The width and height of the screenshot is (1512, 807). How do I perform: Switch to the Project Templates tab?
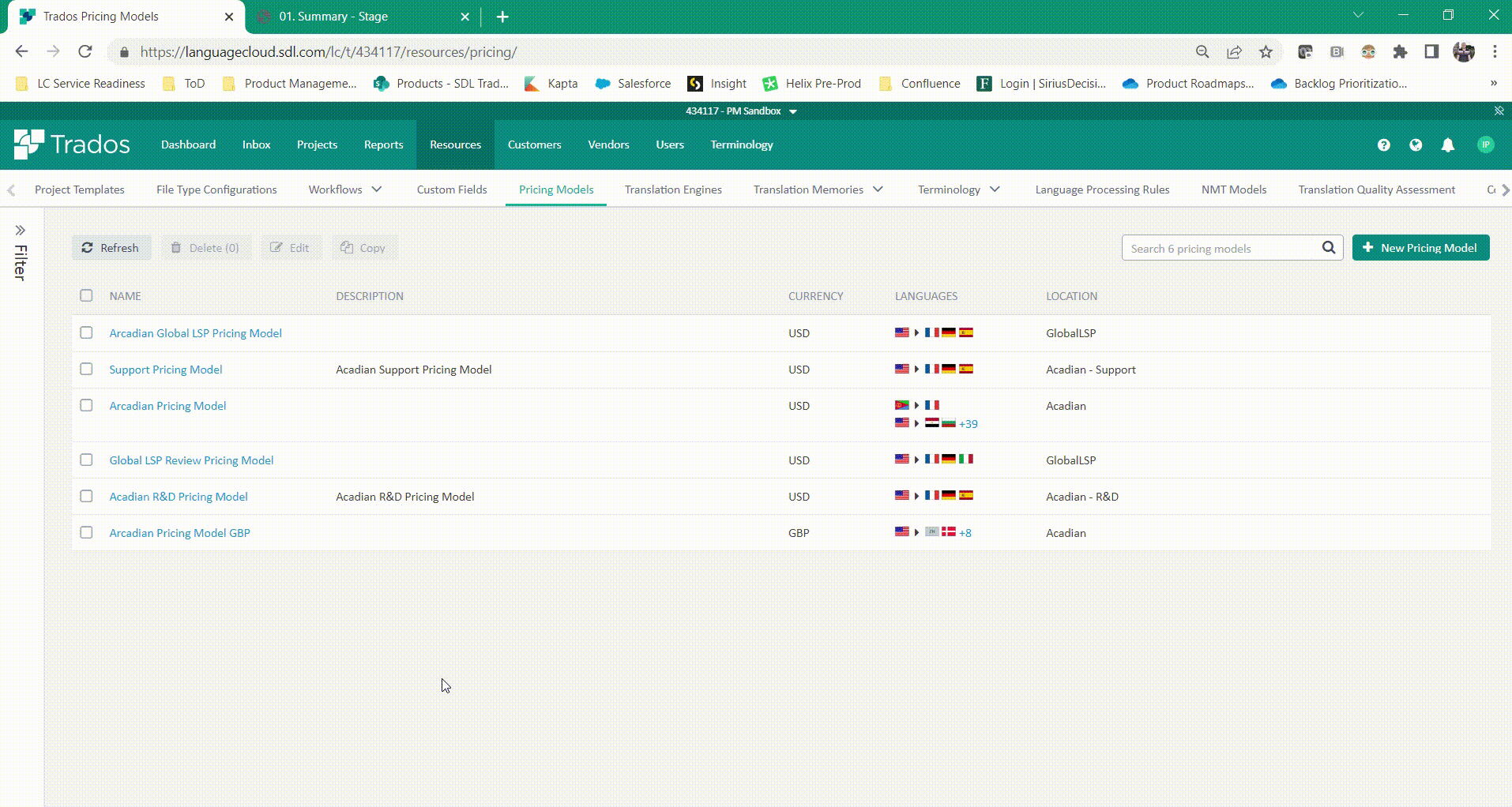pos(80,190)
